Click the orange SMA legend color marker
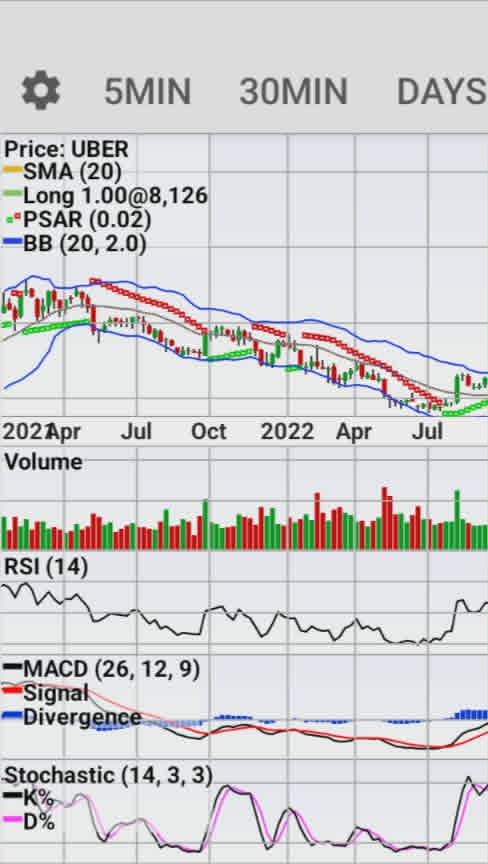The image size is (488, 864). click(x=13, y=170)
